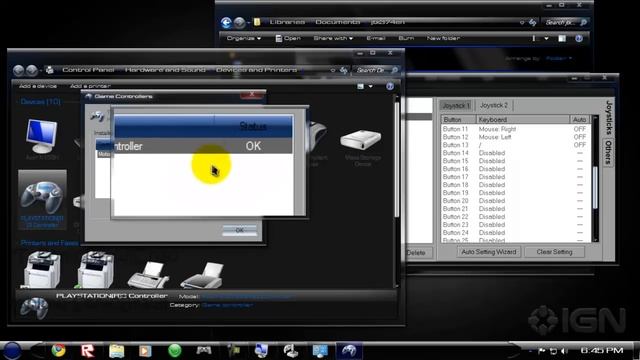The width and height of the screenshot is (640, 360).
Task: Click Add a device
Action: pos(38,86)
